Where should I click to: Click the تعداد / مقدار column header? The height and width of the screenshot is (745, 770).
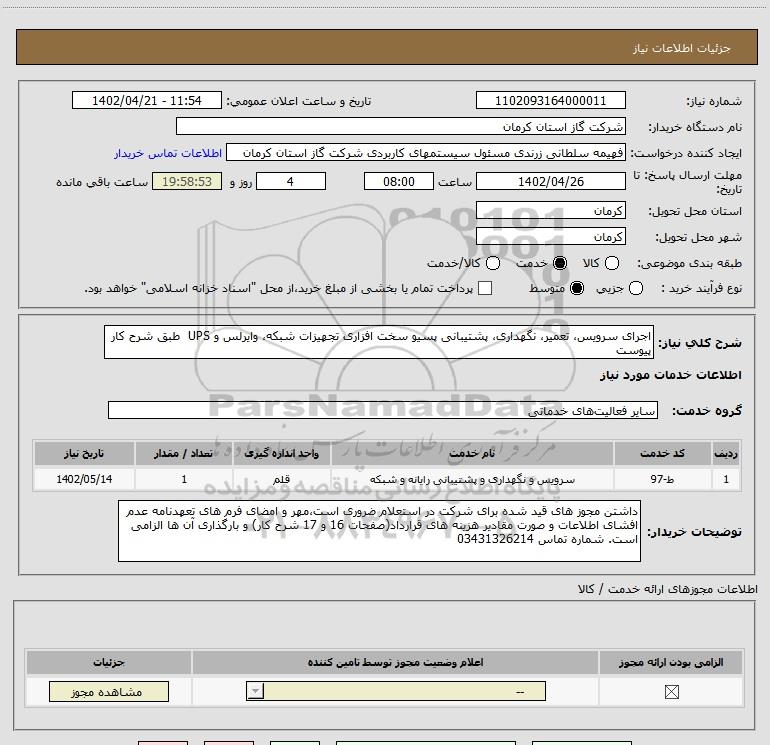point(184,453)
